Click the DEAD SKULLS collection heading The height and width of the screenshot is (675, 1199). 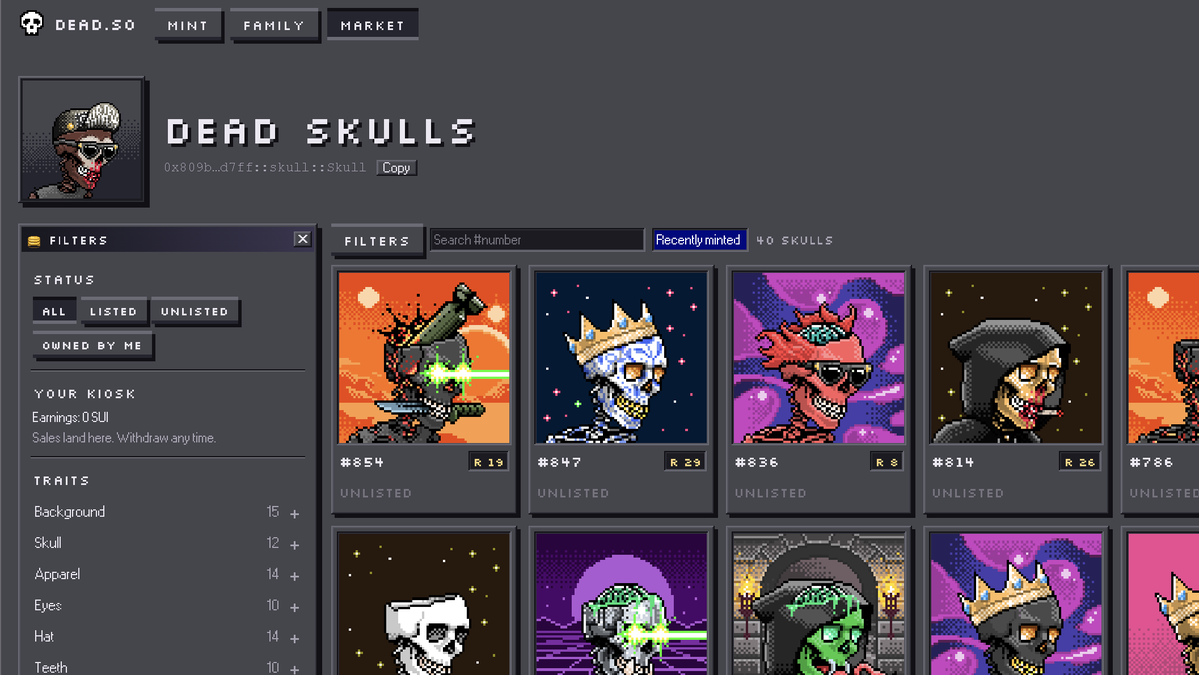321,131
